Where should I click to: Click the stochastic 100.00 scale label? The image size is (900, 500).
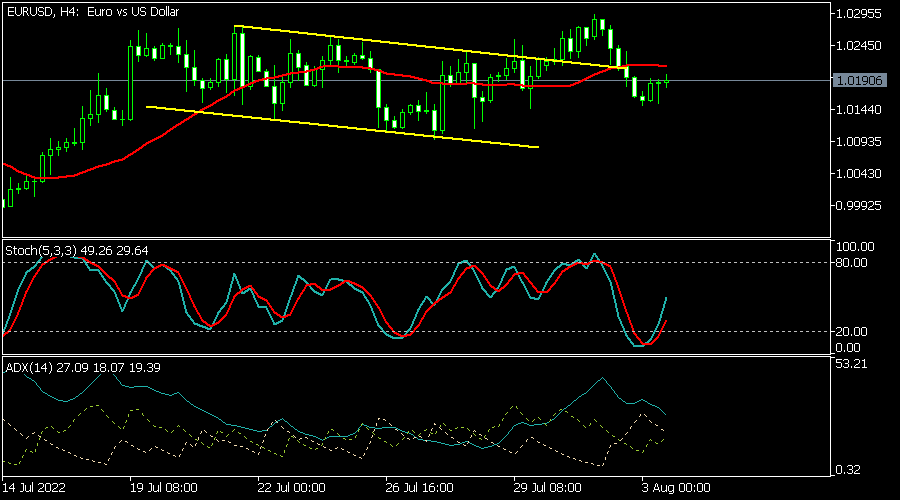pyautogui.click(x=855, y=247)
